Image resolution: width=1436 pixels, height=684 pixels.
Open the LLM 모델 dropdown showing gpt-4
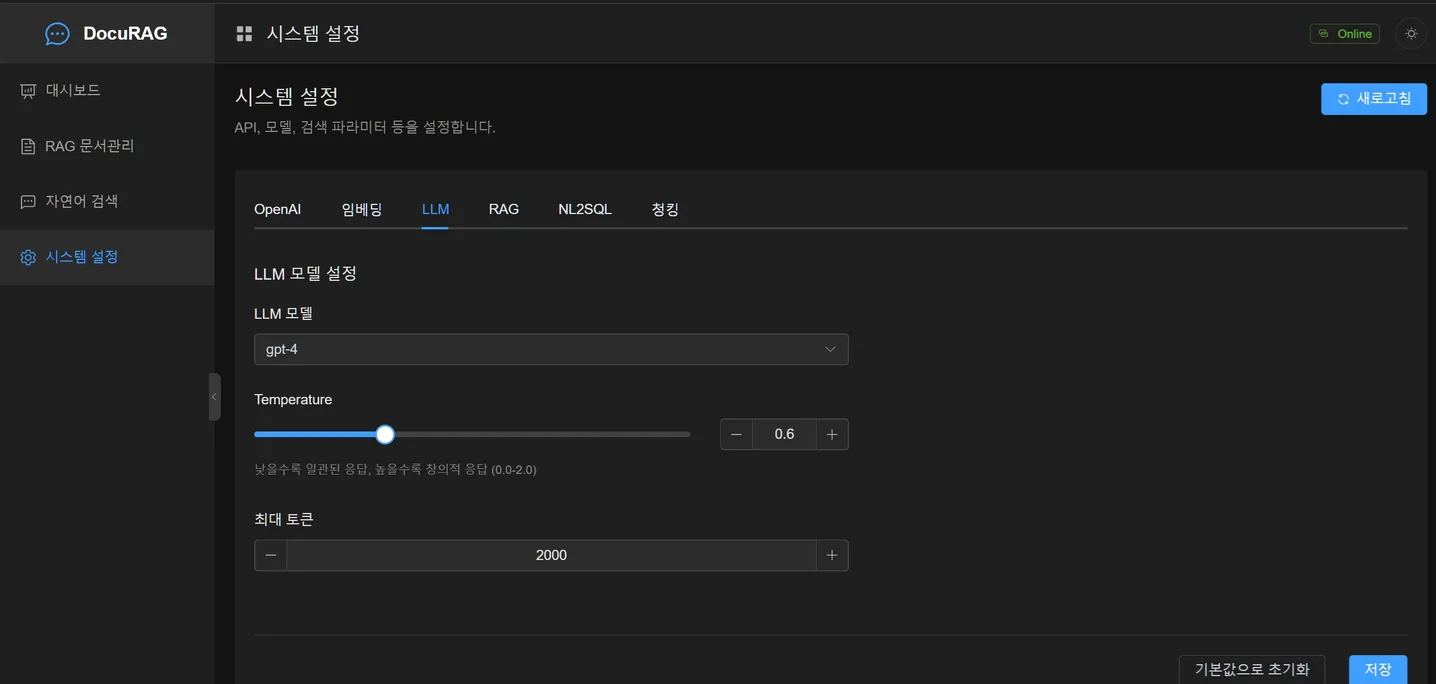[550, 349]
